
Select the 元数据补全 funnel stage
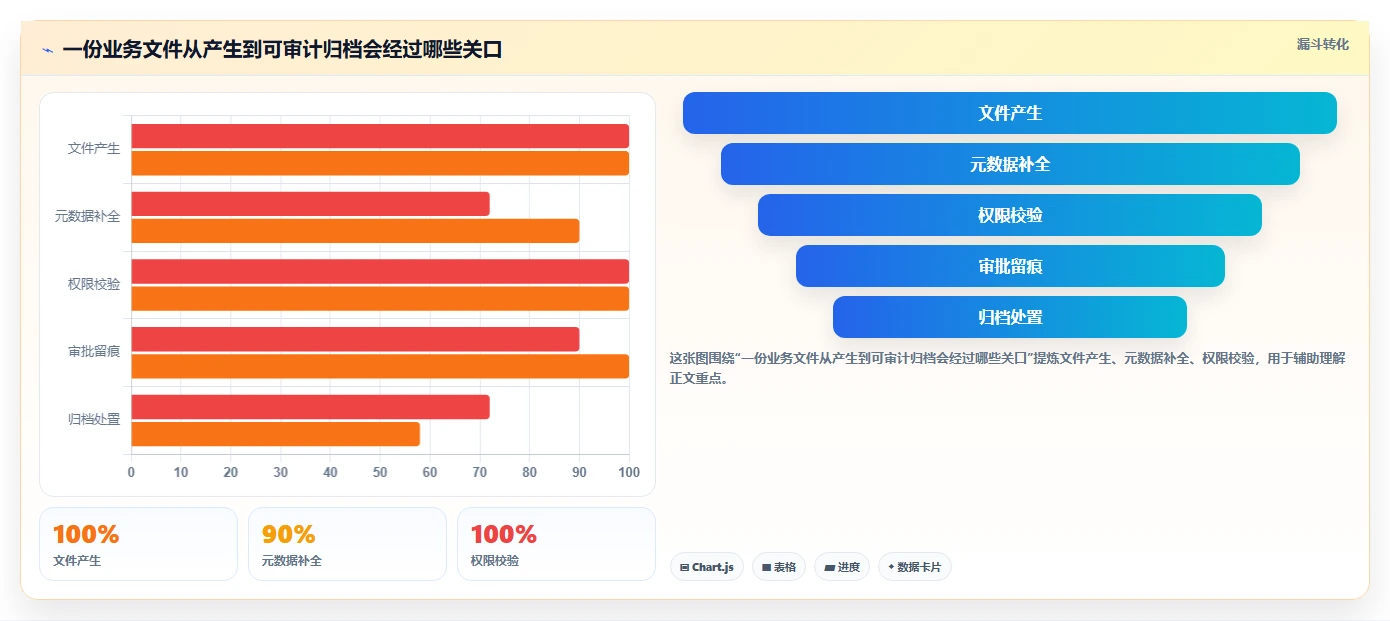click(x=1010, y=164)
